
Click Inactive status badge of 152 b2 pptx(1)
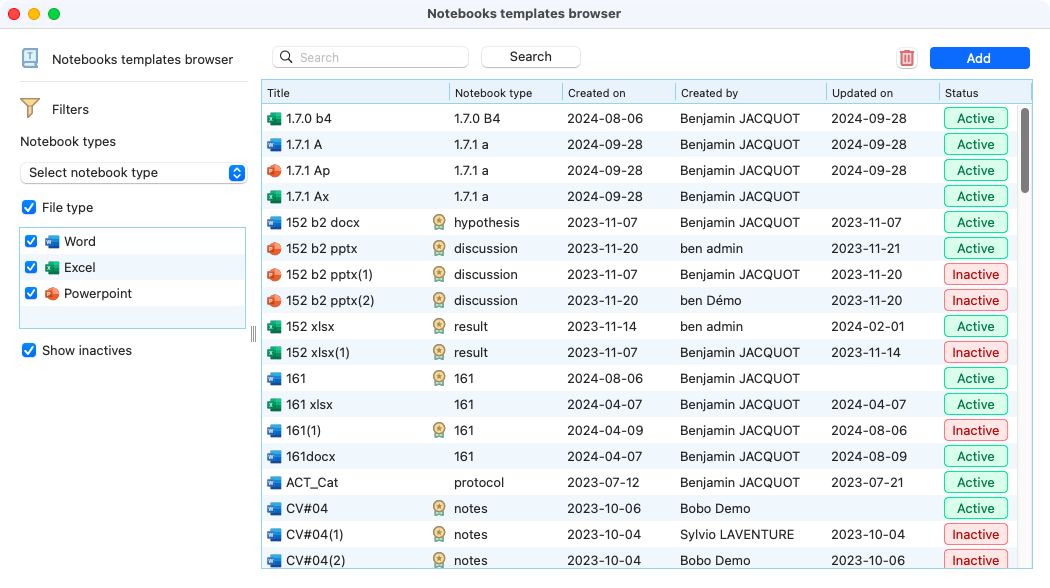(976, 275)
